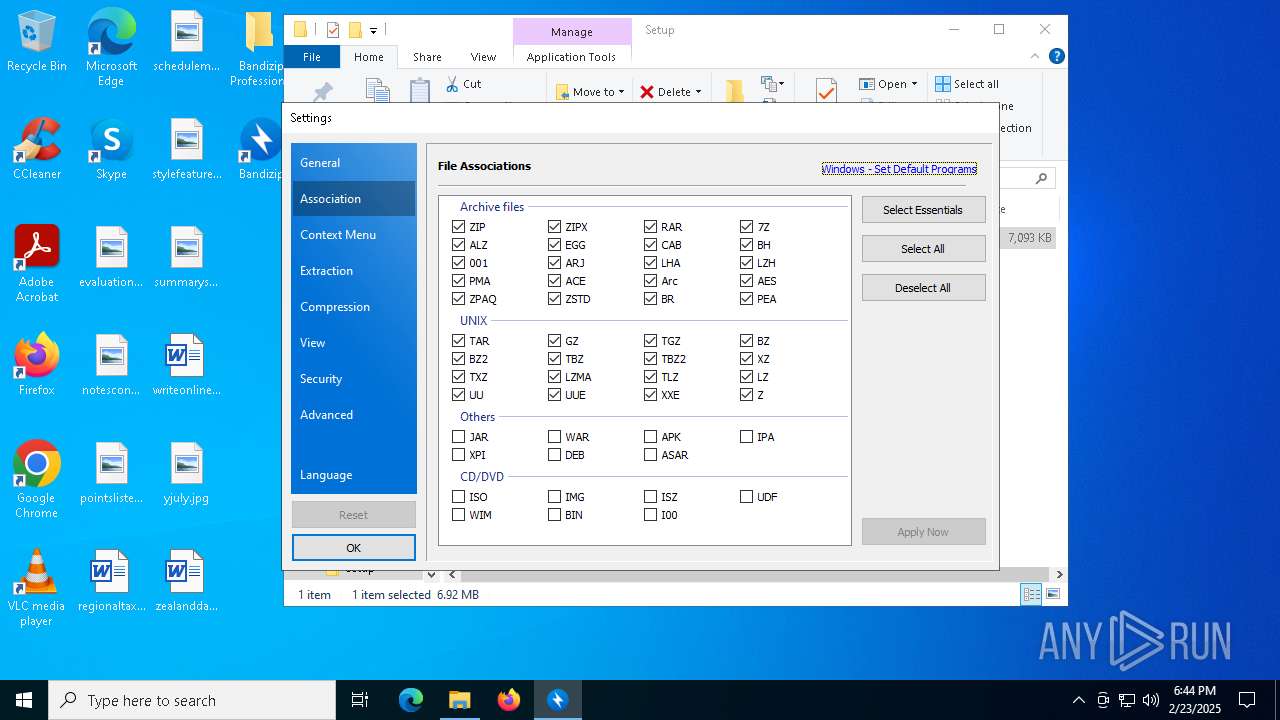
Task: Open Explorer ribbon help icon
Action: 1057,57
